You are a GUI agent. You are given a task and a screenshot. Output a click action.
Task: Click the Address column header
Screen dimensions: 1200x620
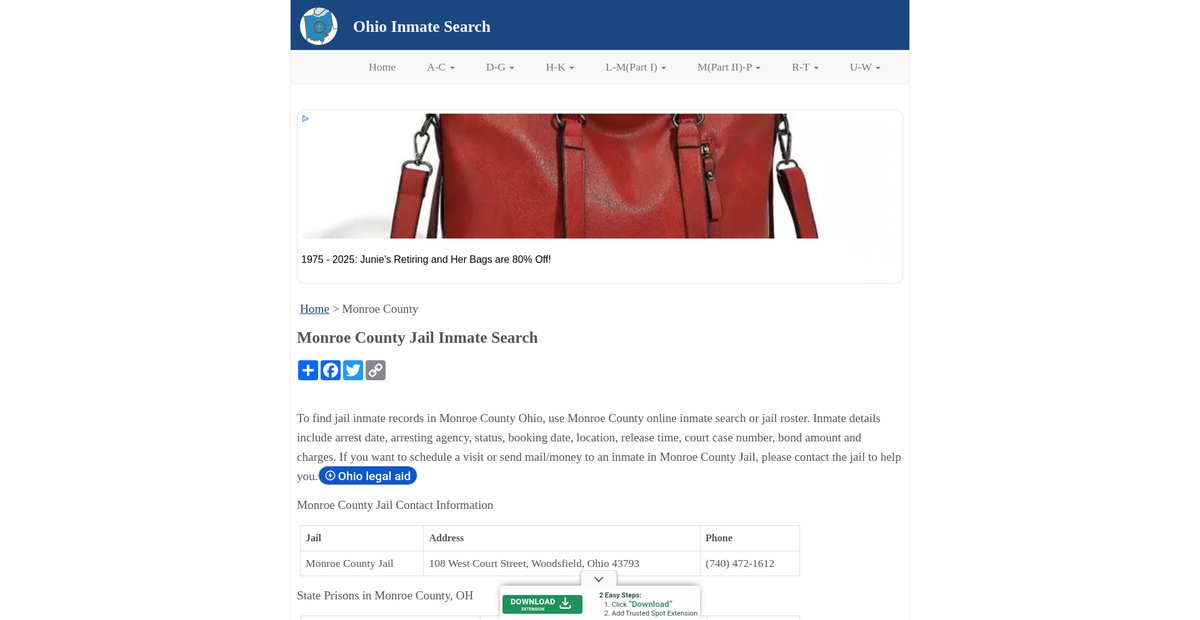point(562,538)
